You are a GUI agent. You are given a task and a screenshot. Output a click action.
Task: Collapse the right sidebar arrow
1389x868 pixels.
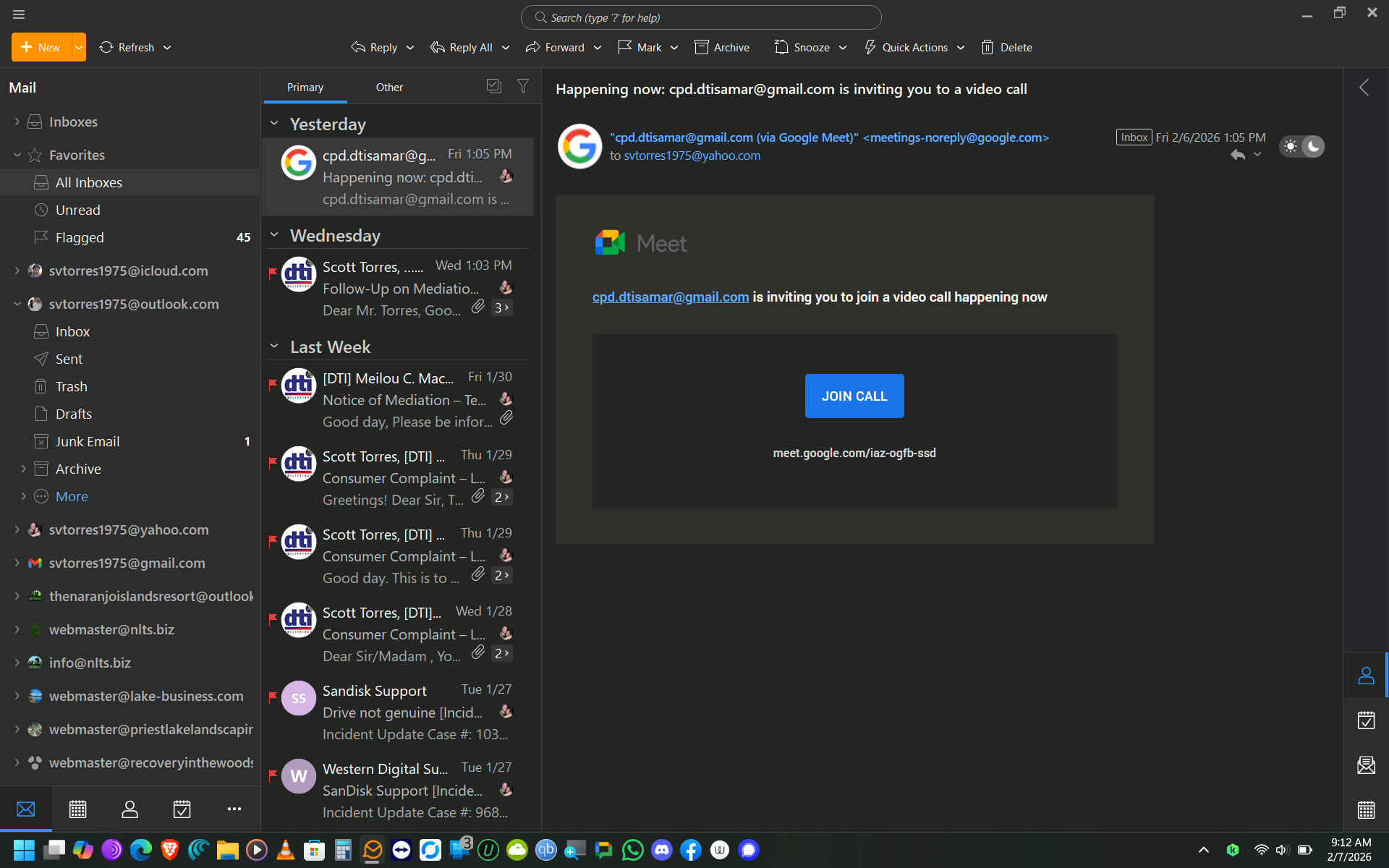click(1364, 88)
